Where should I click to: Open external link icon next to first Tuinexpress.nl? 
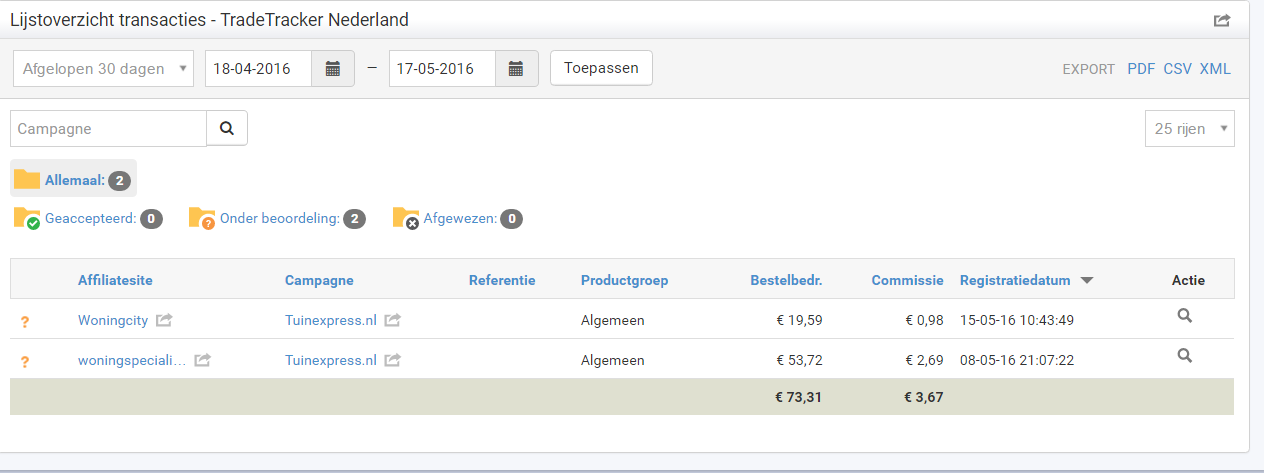tap(393, 321)
